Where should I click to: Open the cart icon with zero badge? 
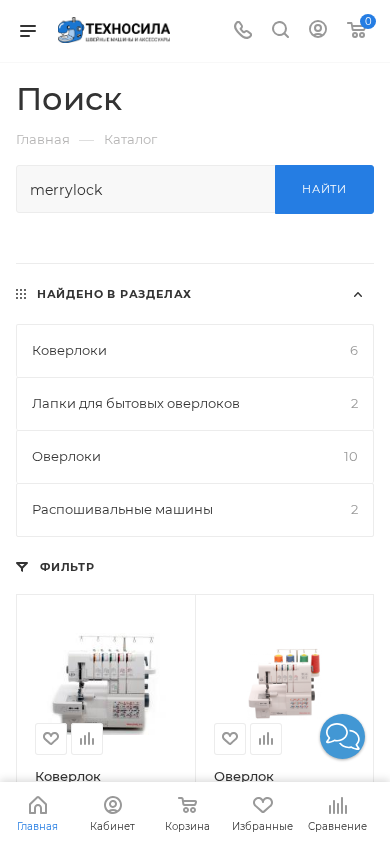[x=359, y=28]
